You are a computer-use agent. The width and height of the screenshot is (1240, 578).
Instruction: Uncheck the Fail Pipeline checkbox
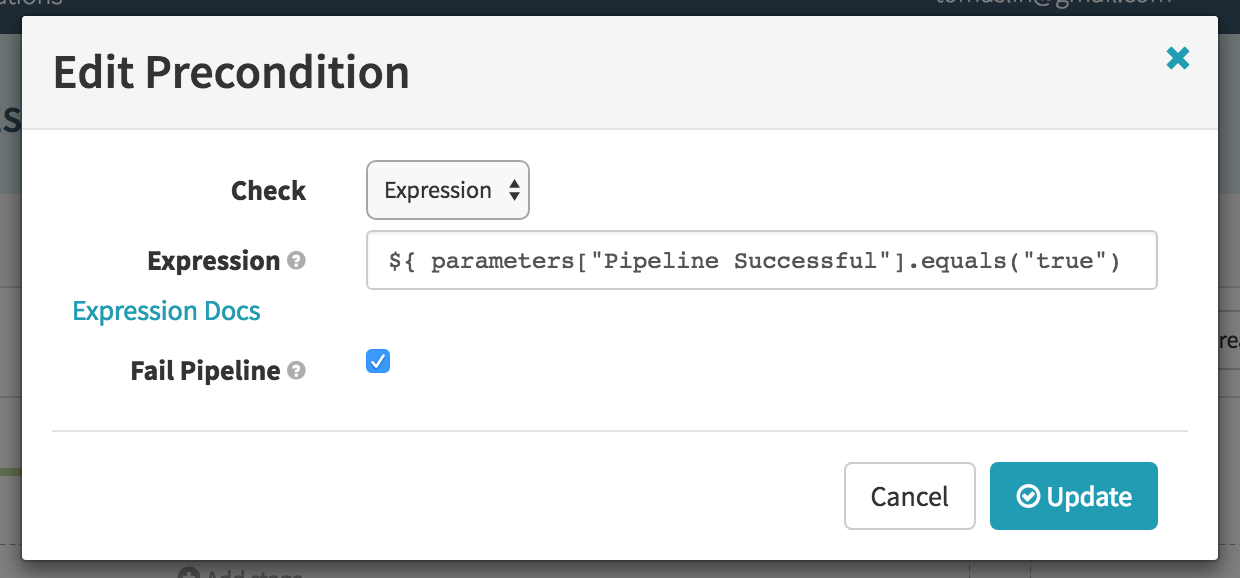pyautogui.click(x=378, y=361)
